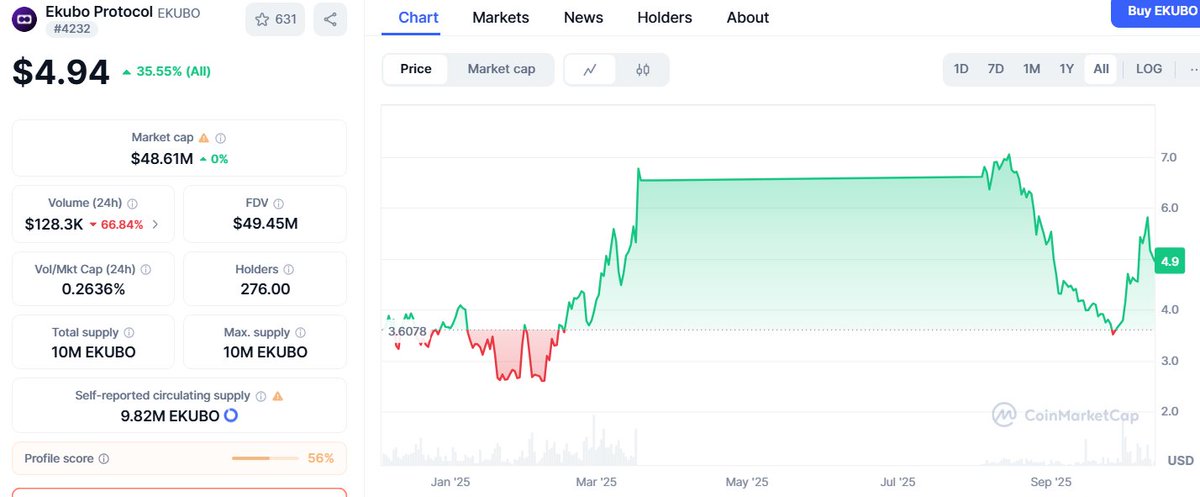Show Self-reported circulating supply info icon
Image resolution: width=1200 pixels, height=497 pixels.
coord(261,396)
